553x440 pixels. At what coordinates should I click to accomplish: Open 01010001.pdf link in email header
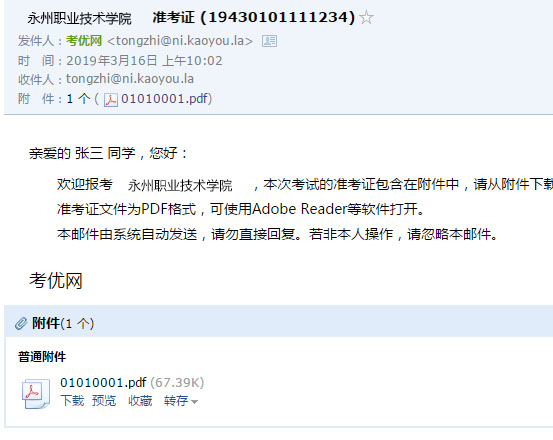click(x=165, y=99)
